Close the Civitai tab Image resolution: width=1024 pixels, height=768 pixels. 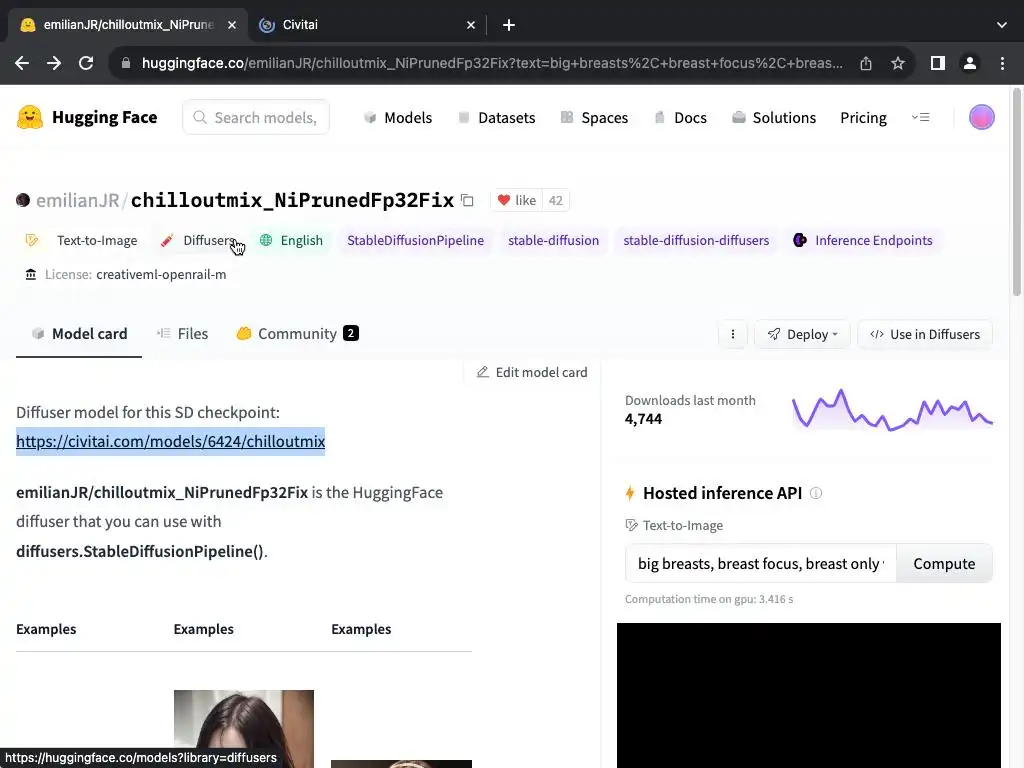[471, 25]
